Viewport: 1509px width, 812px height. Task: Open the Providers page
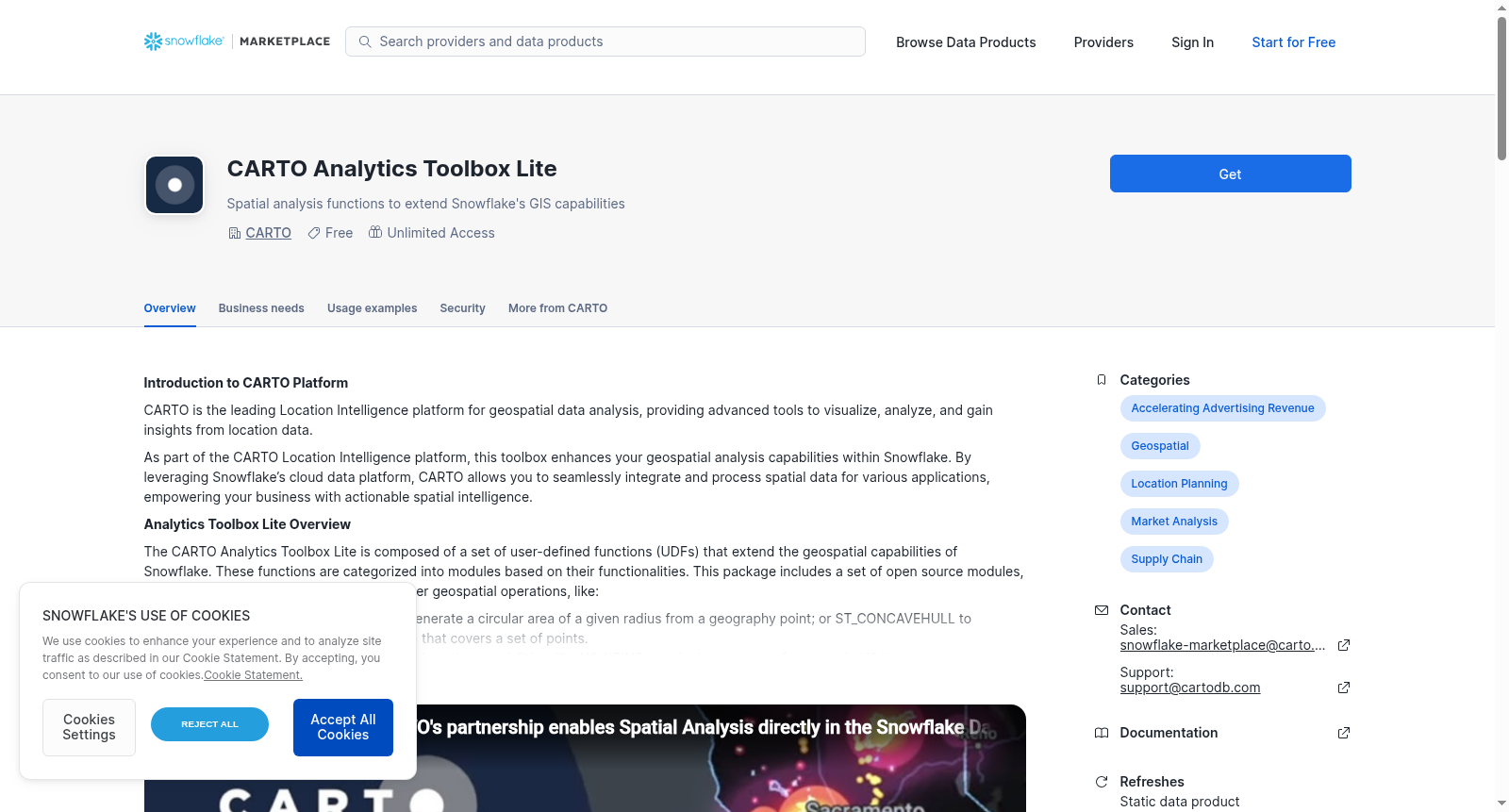point(1103,42)
